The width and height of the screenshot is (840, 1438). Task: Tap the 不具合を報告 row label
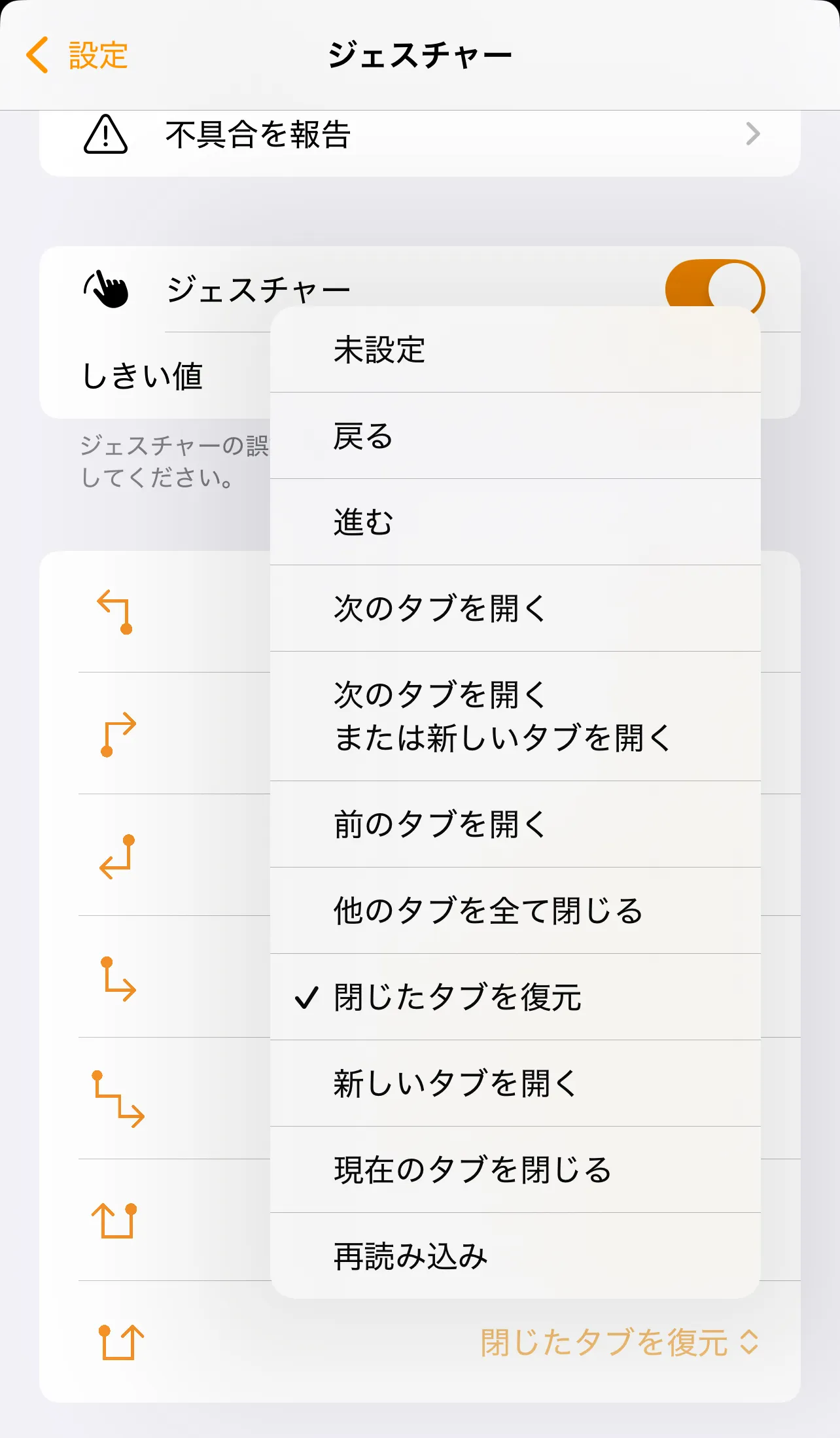258,134
